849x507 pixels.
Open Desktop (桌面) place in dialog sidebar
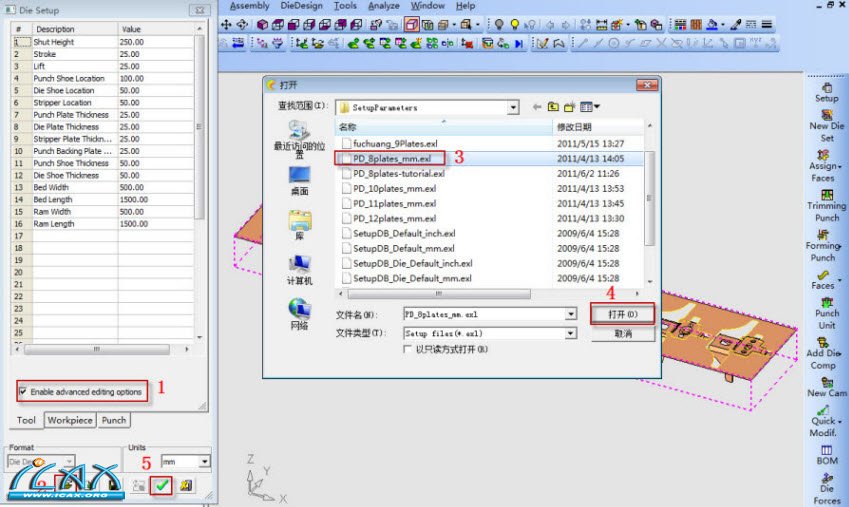299,181
